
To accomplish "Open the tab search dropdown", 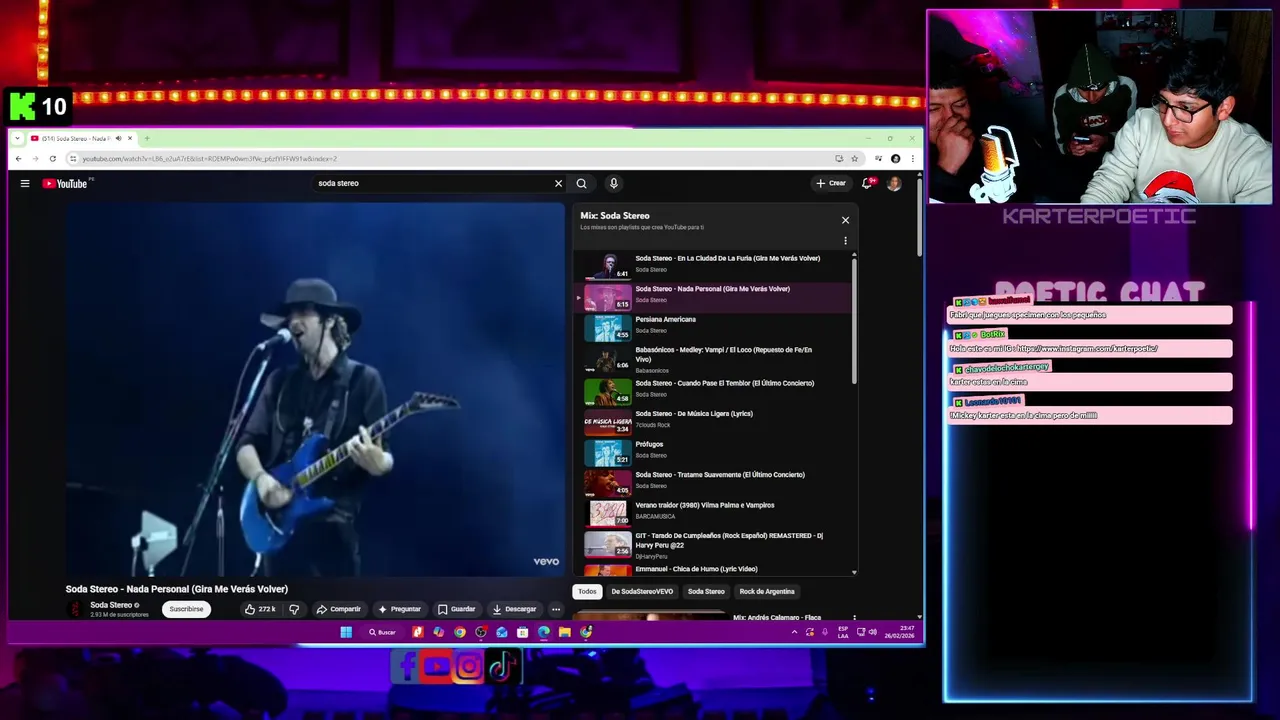I will [17, 138].
